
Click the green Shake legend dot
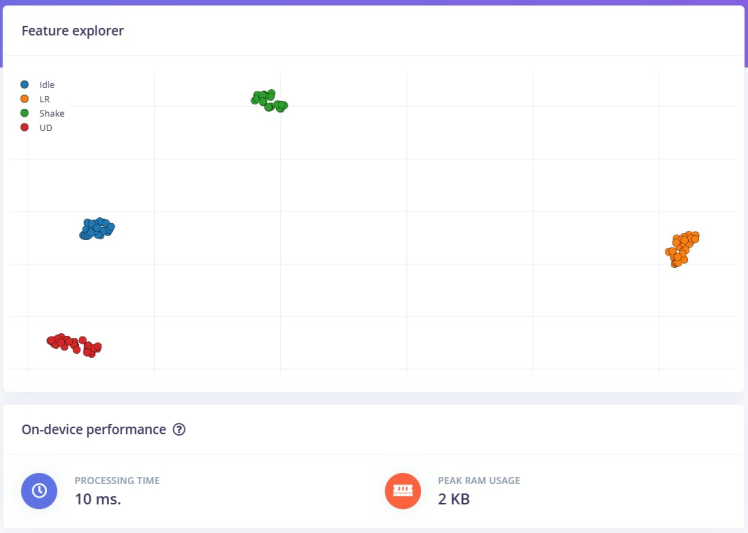click(x=24, y=113)
